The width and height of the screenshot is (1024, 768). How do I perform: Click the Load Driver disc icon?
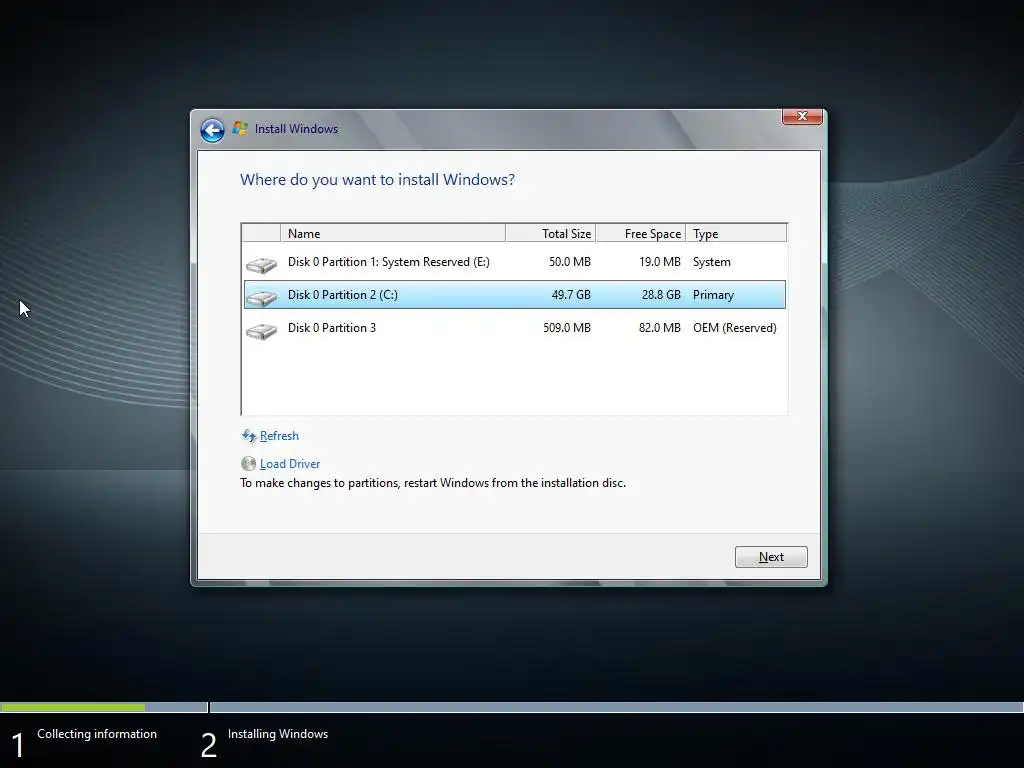[248, 464]
